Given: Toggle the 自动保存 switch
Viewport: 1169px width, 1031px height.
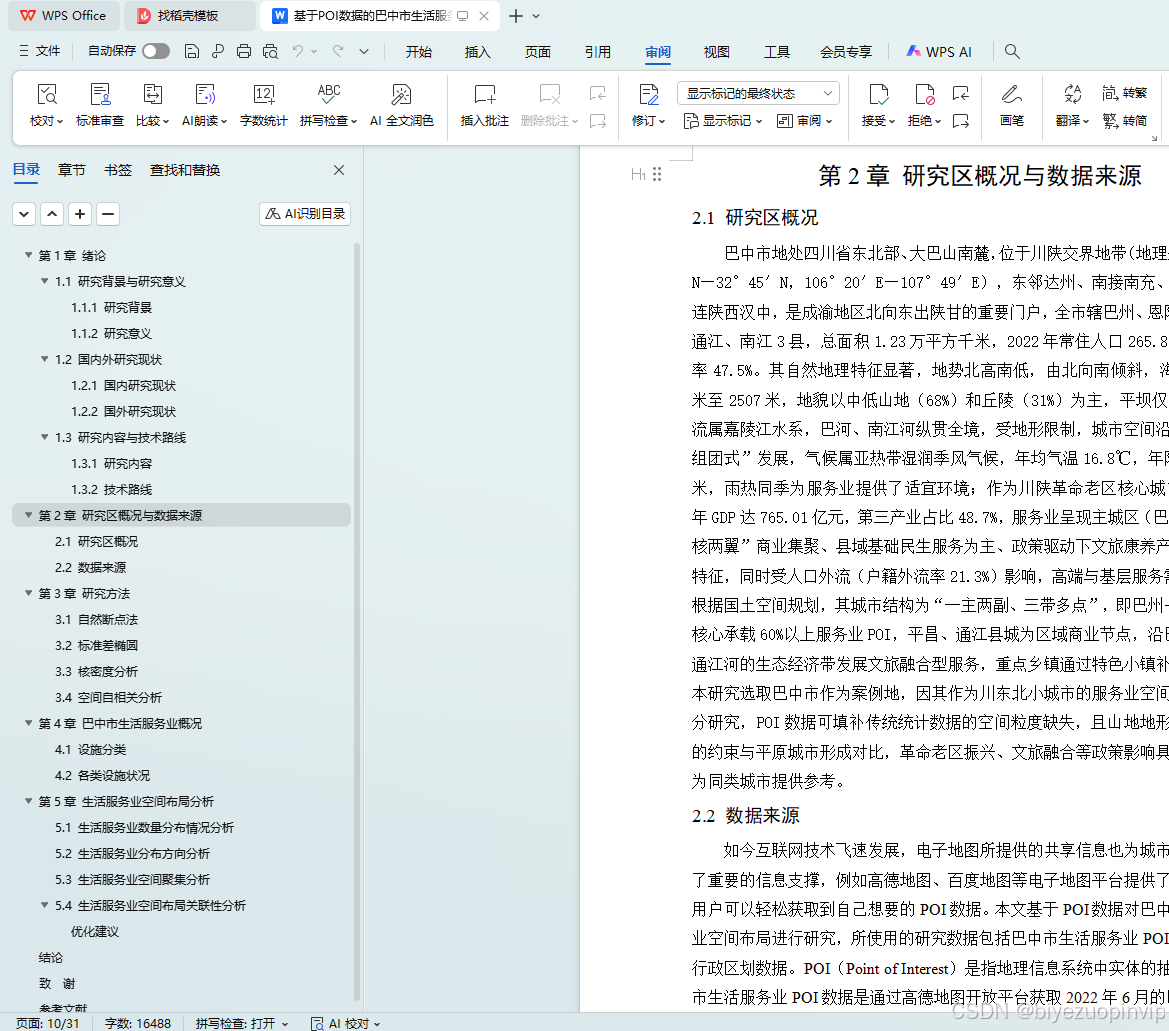Looking at the screenshot, I should [x=156, y=51].
